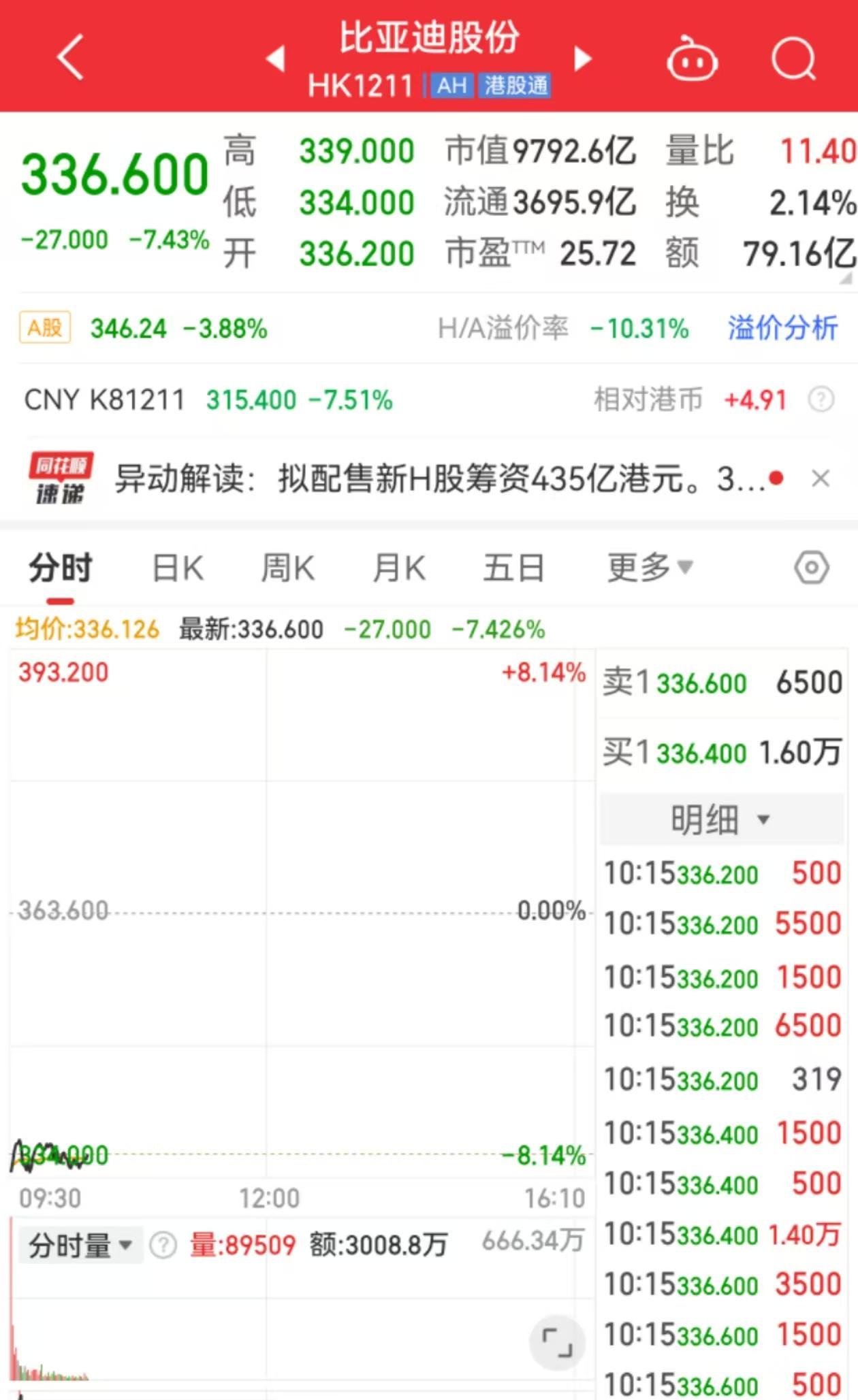The height and width of the screenshot is (1400, 858).
Task: Switch to 五日 tab
Action: click(x=514, y=568)
